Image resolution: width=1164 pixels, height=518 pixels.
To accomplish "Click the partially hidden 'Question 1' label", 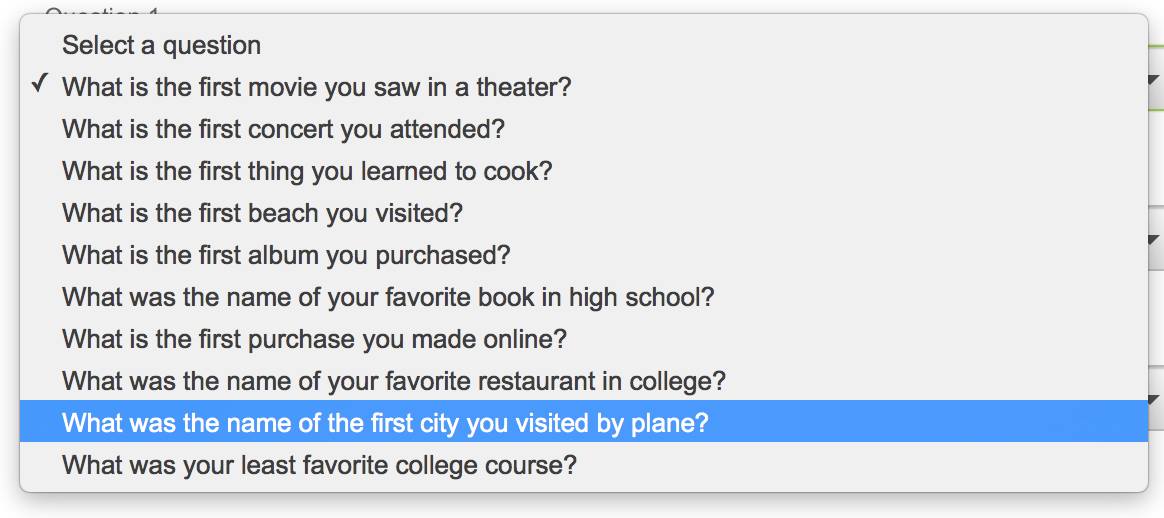I will [102, 10].
